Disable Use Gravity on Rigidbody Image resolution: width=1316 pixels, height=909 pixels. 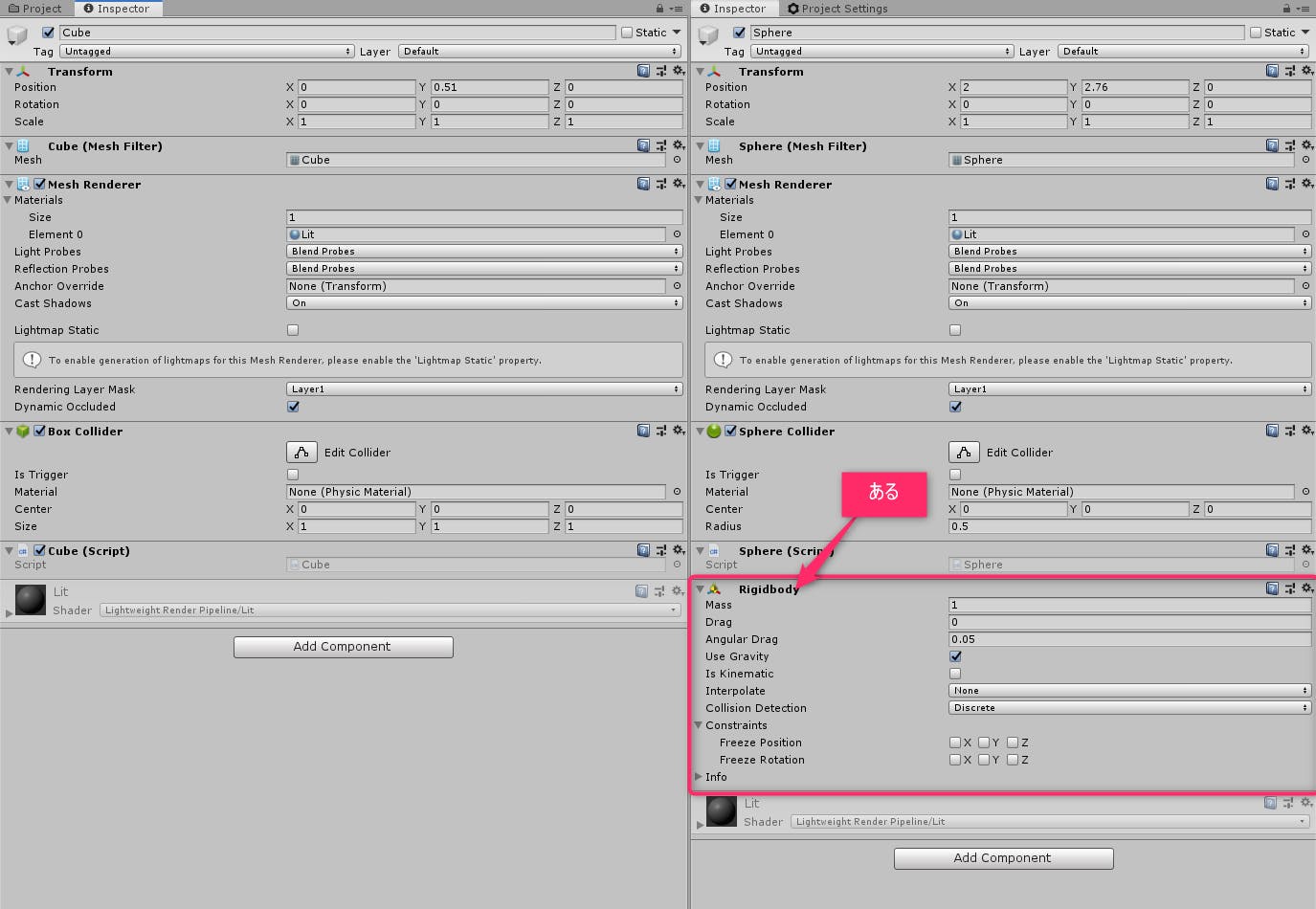click(x=955, y=656)
